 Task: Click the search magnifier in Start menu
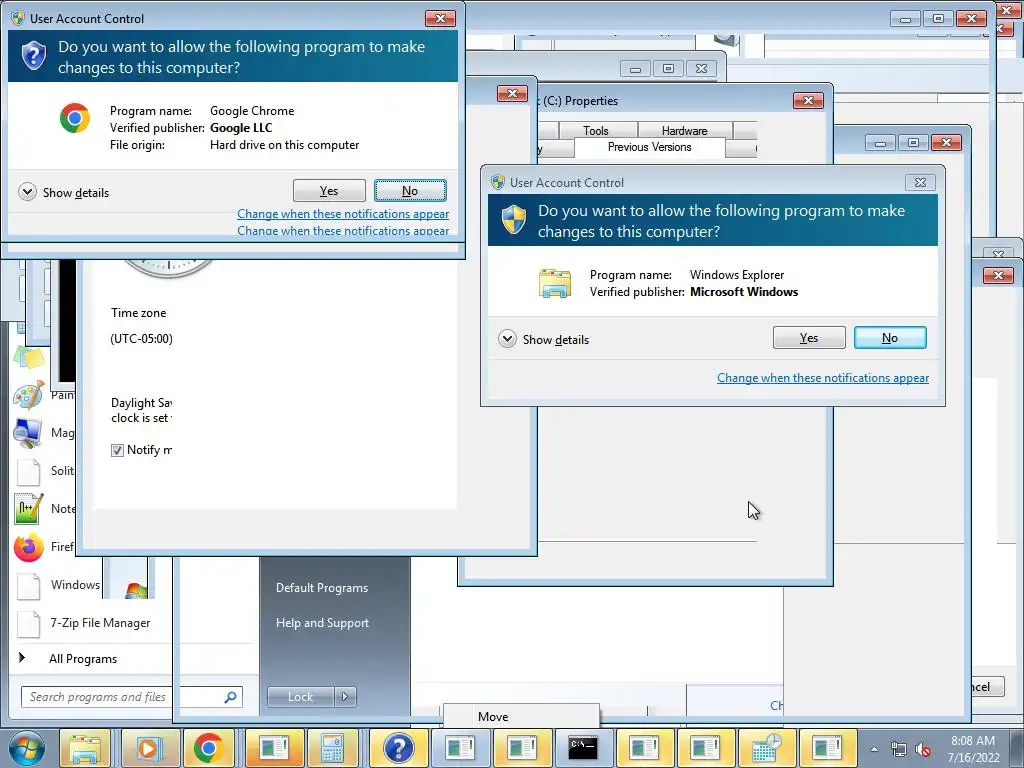(x=230, y=697)
